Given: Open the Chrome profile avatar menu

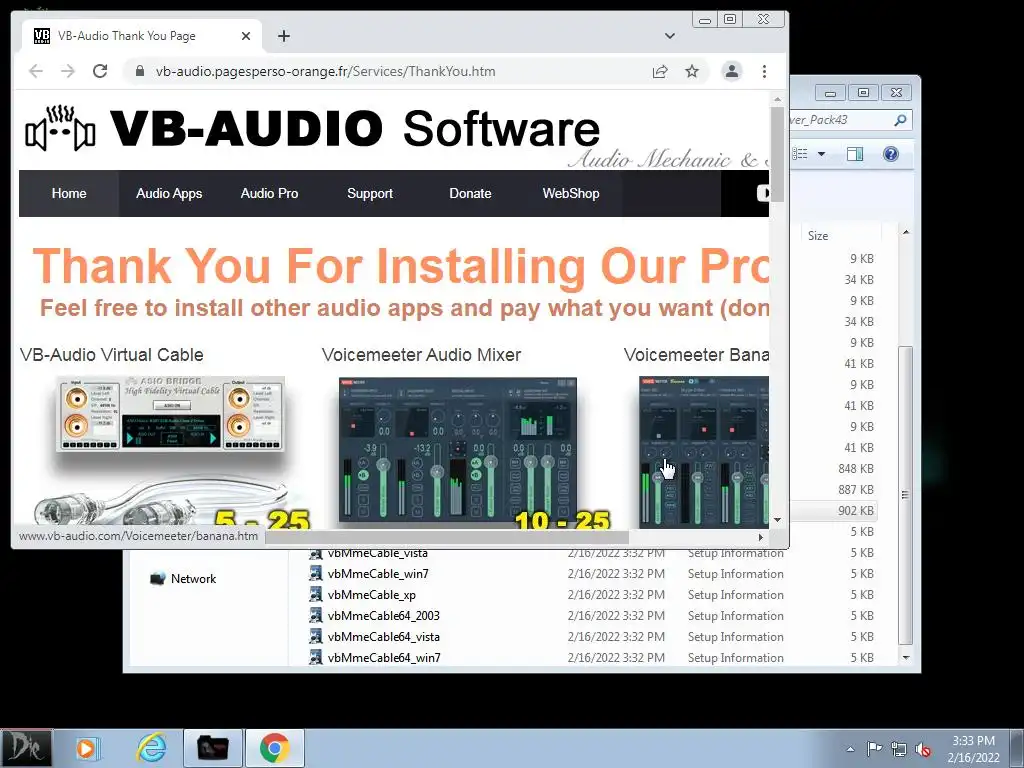Looking at the screenshot, I should click(x=732, y=71).
